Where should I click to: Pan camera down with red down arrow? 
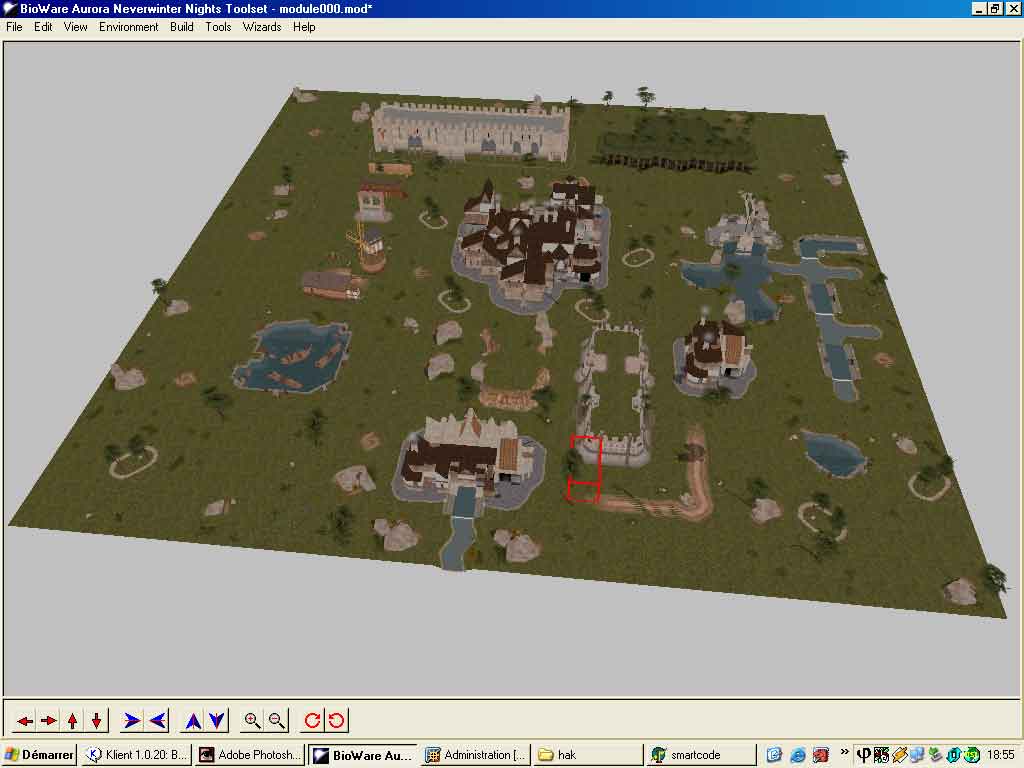97,721
